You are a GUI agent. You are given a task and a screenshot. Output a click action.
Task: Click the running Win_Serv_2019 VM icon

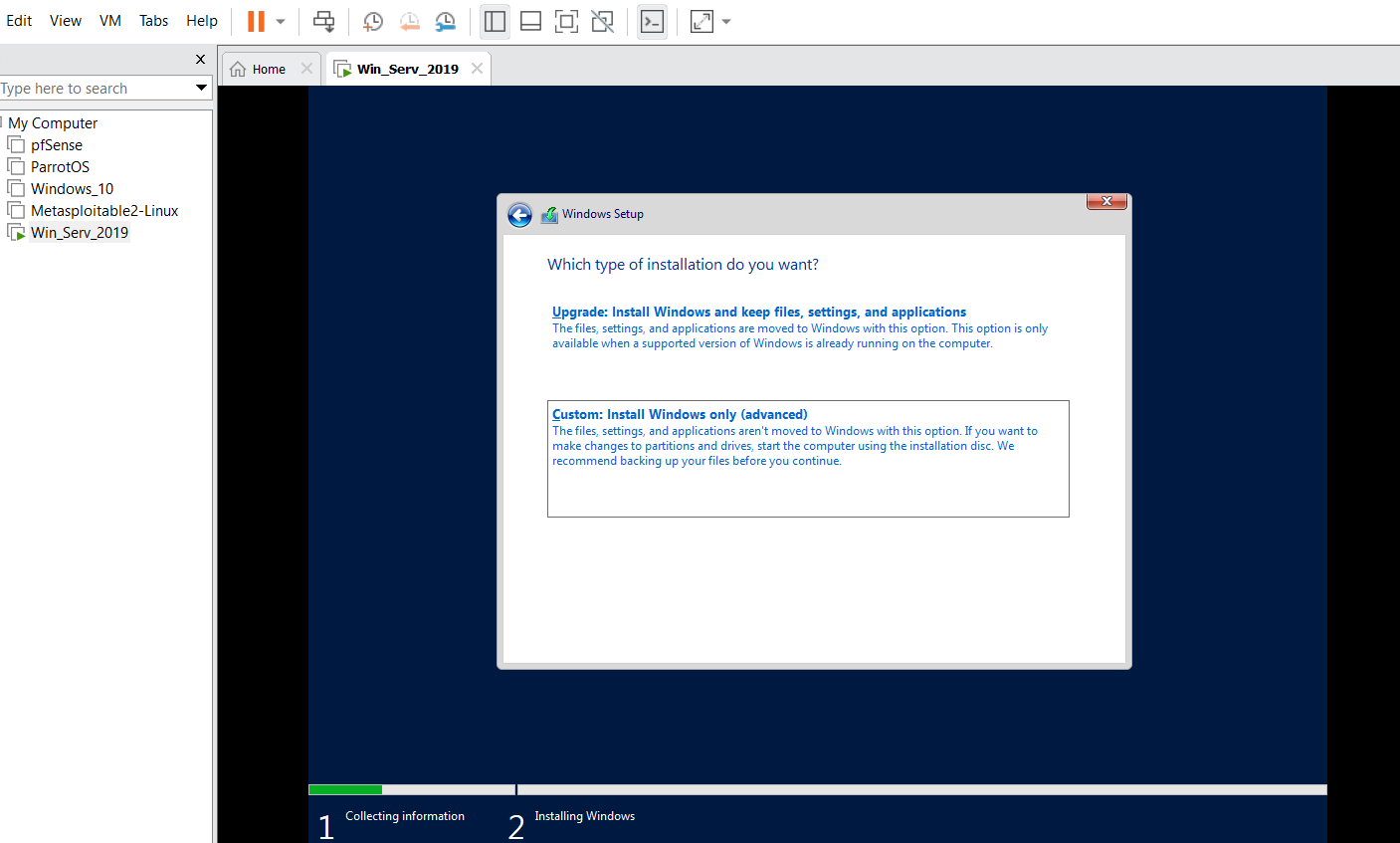[x=16, y=233]
